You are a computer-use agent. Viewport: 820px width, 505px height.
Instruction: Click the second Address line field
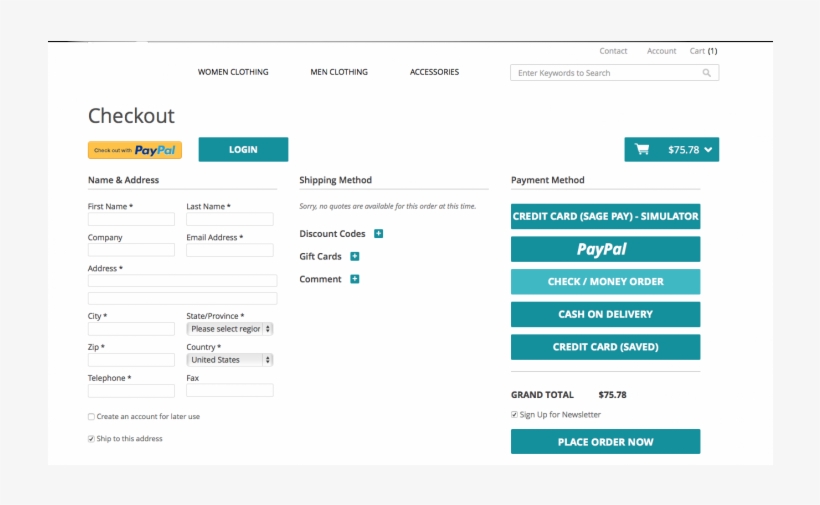(x=183, y=299)
